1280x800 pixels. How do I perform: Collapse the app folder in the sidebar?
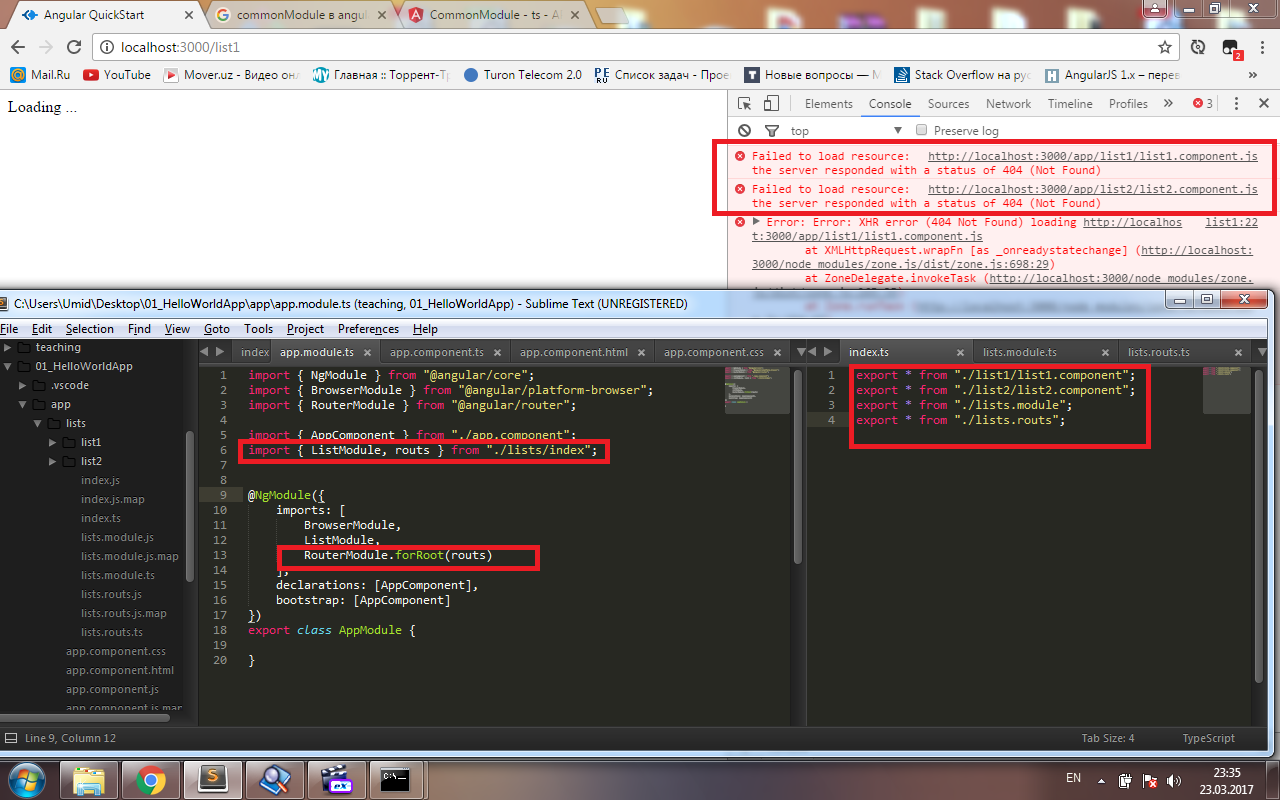[23, 404]
